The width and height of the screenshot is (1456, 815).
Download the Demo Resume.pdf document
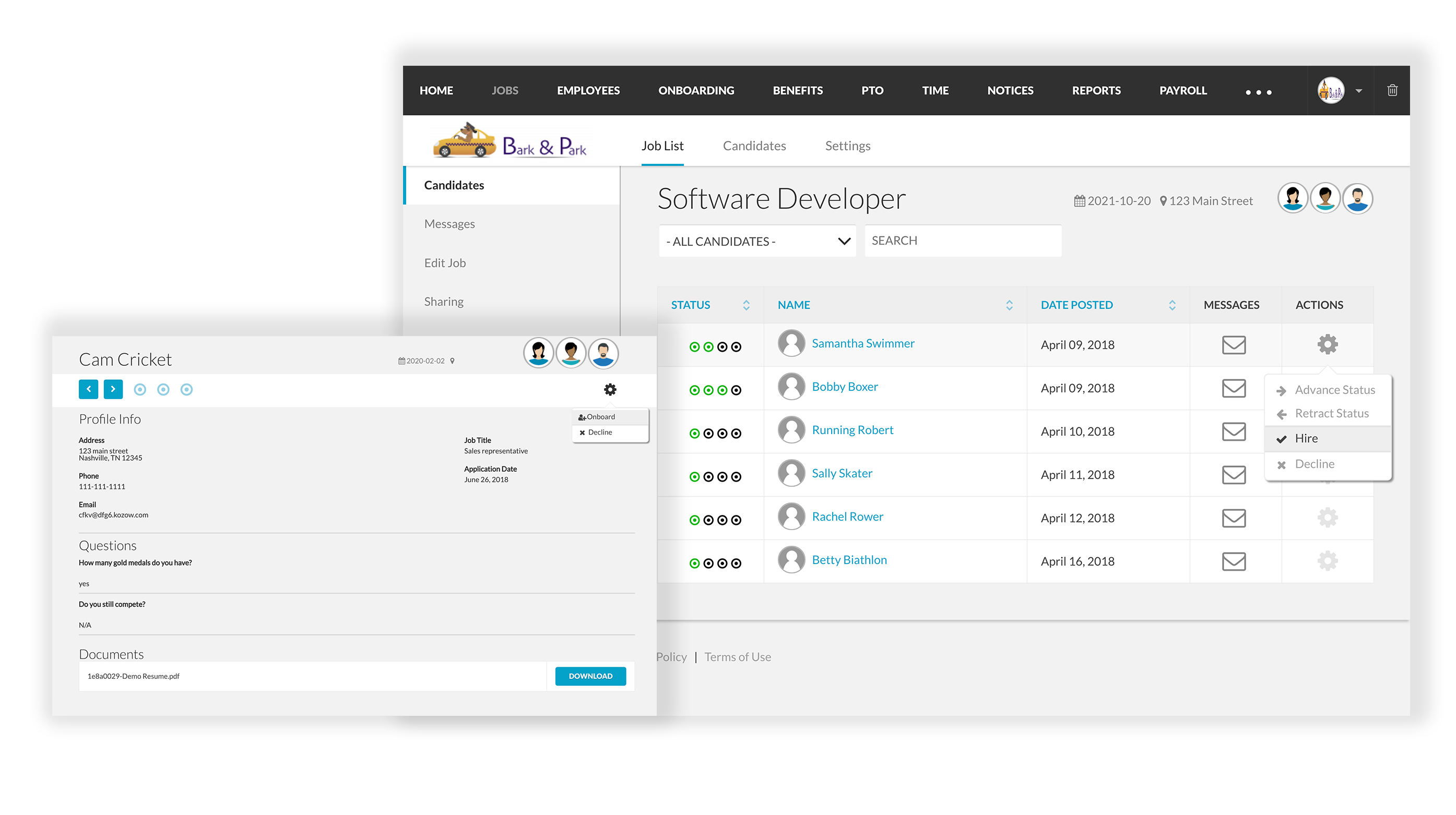590,676
